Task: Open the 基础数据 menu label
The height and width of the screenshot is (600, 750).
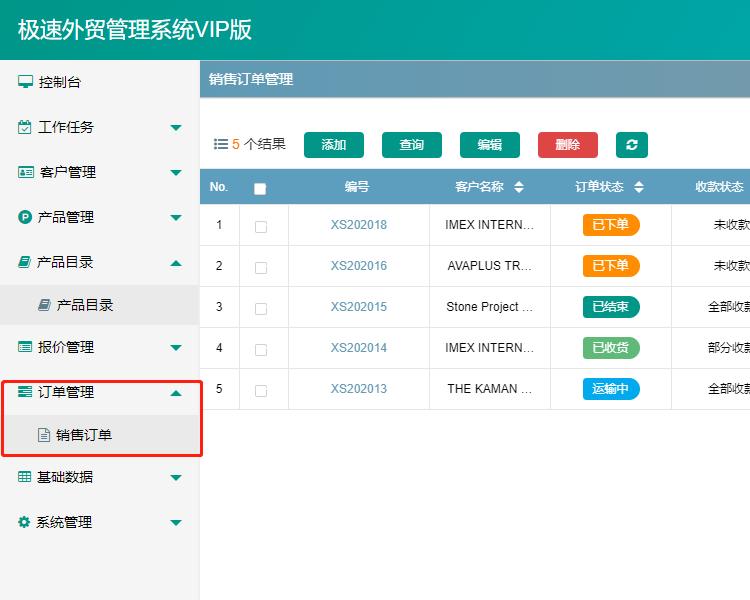Action: click(65, 477)
